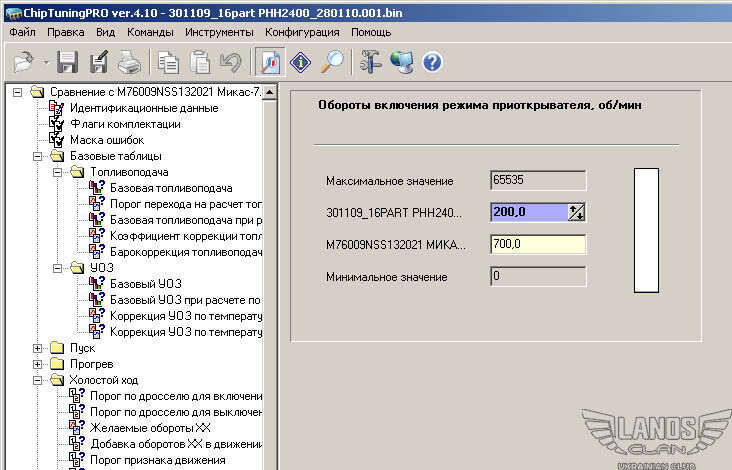Expand the Пуск tree folder
The image size is (732, 470).
(x=39, y=348)
